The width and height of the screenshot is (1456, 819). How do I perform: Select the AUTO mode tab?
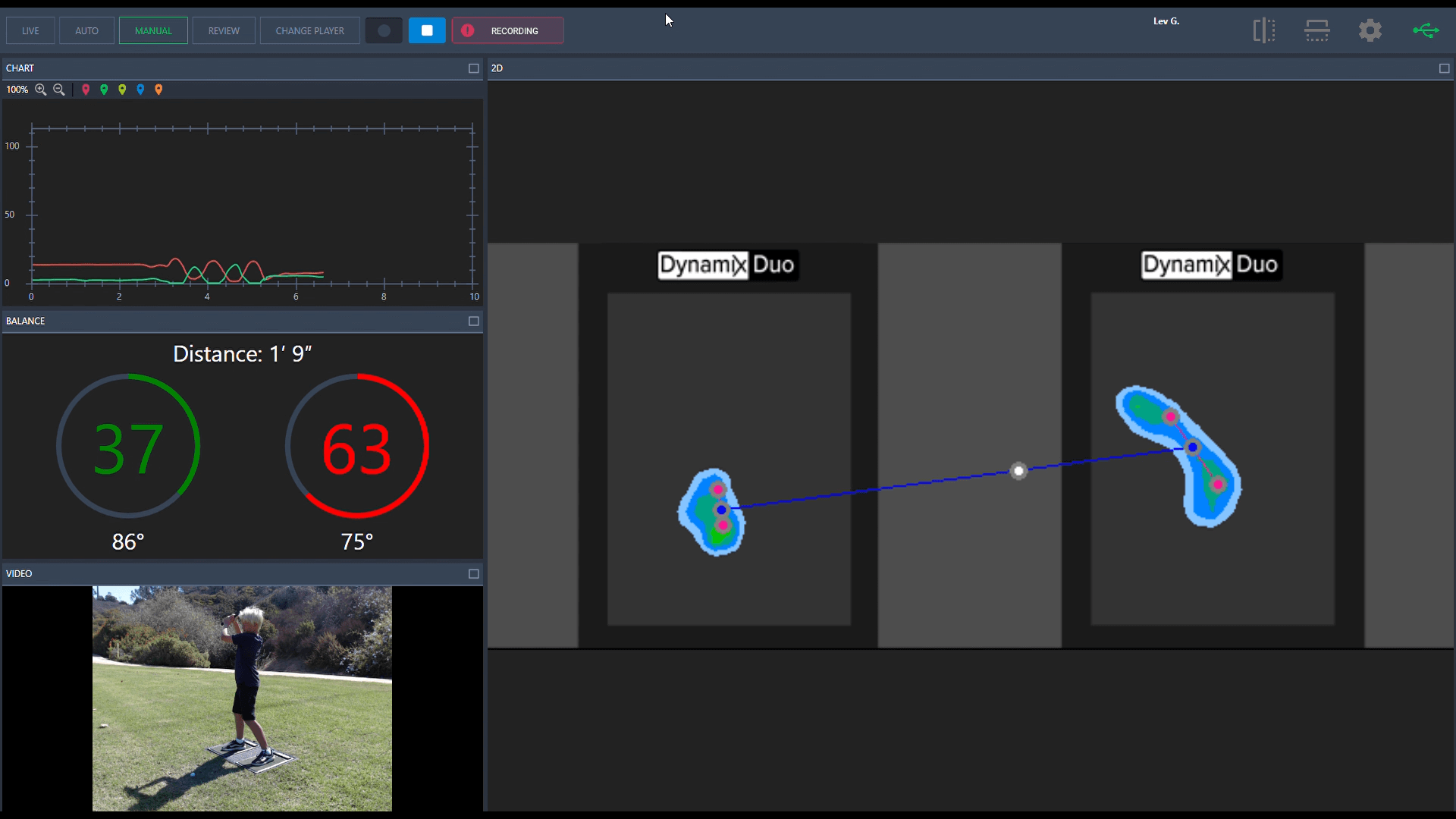pyautogui.click(x=86, y=30)
